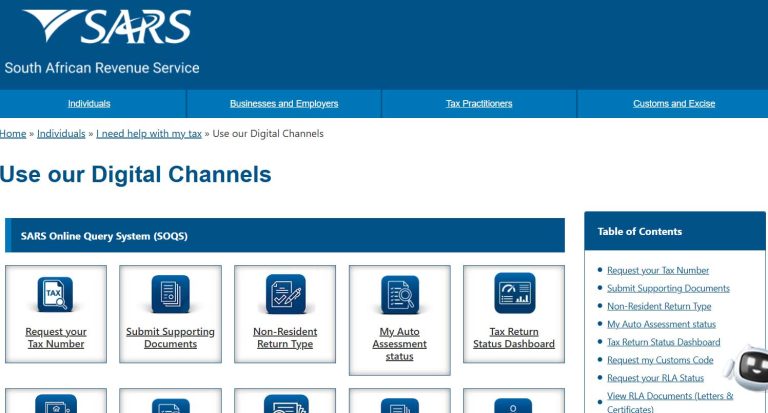Navigate to Individuals breadcrumb link

click(61, 133)
